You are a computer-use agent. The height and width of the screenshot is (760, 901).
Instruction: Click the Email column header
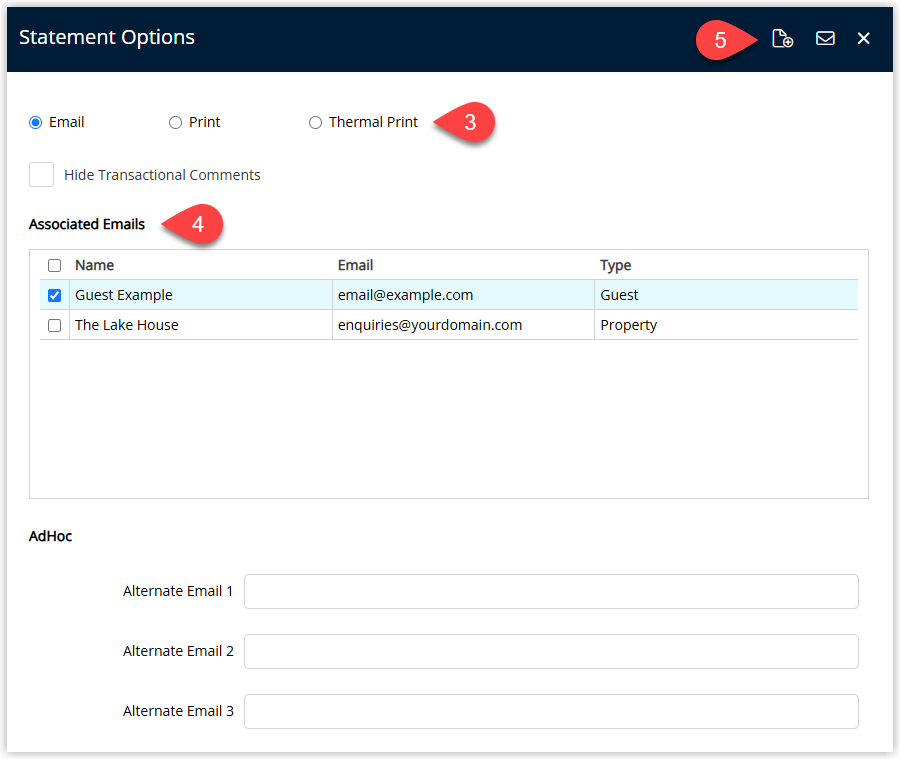pyautogui.click(x=355, y=265)
